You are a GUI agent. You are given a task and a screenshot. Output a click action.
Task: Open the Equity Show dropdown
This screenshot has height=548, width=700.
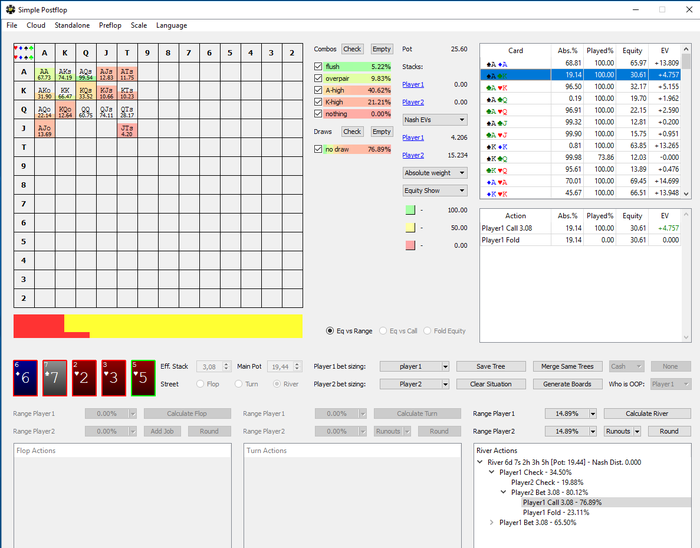[x=435, y=191]
